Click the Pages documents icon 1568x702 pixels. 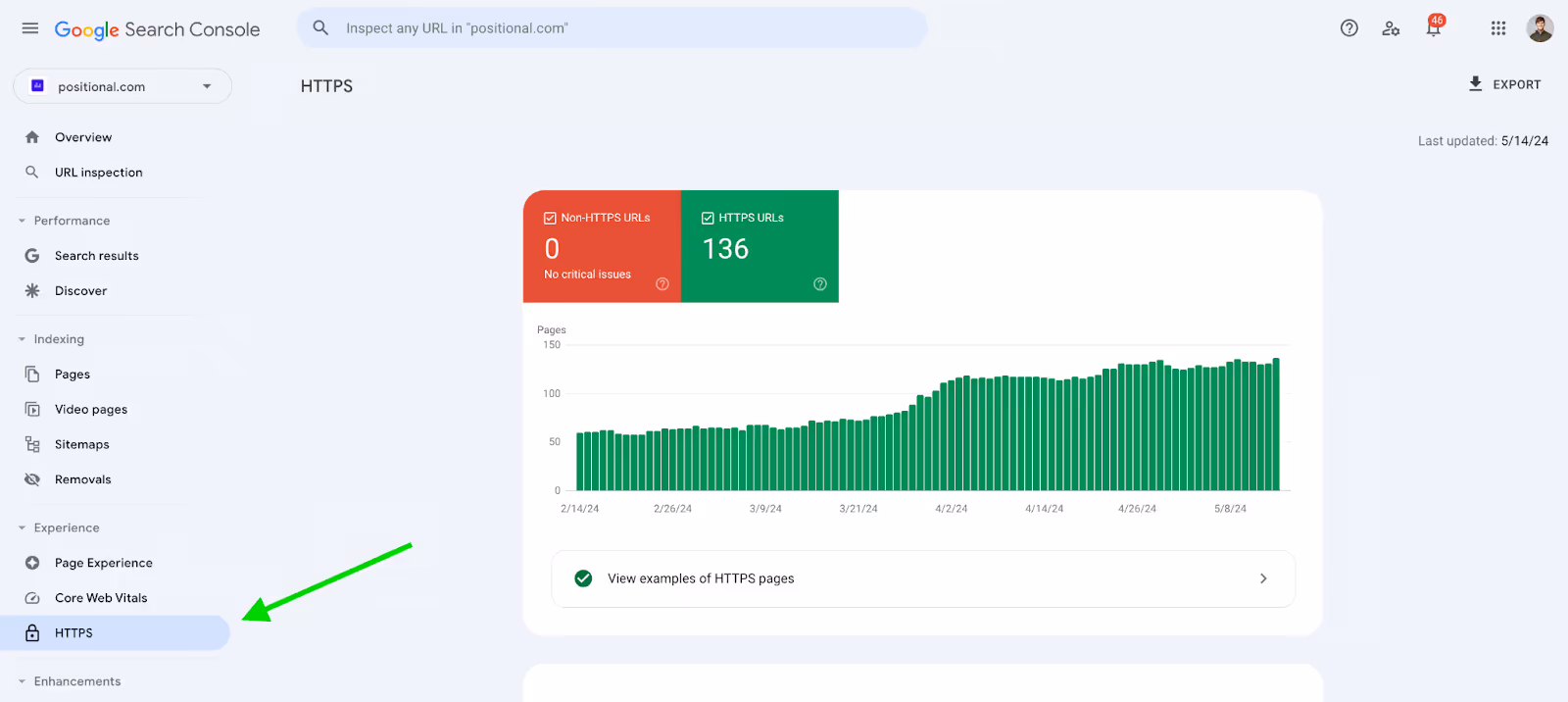pyautogui.click(x=32, y=375)
